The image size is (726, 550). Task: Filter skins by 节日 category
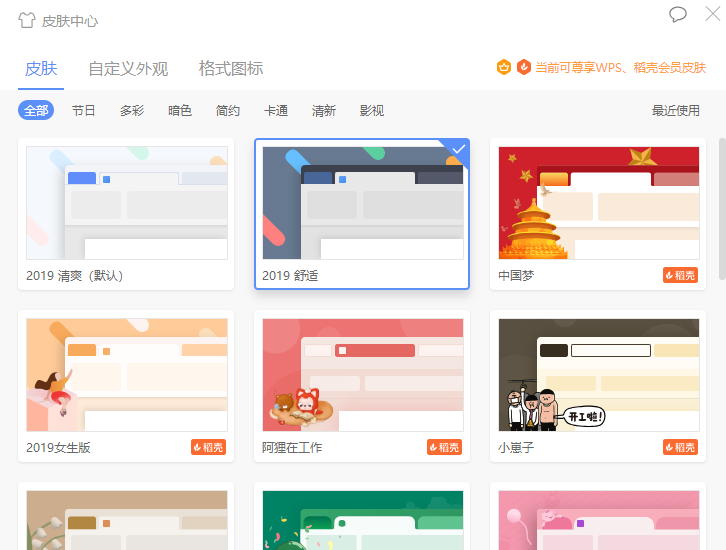pyautogui.click(x=84, y=110)
